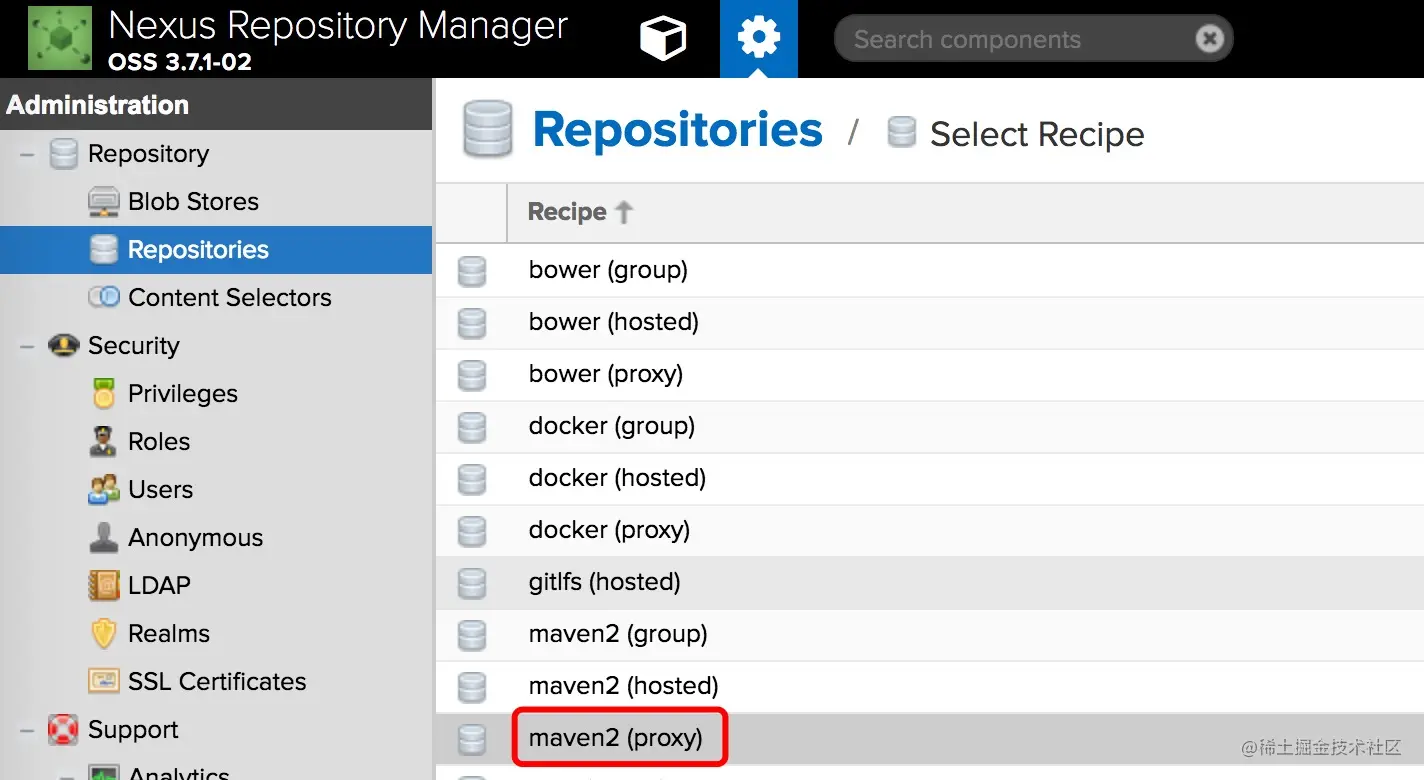Click the Administration gear icon
The height and width of the screenshot is (780, 1424).
(758, 39)
